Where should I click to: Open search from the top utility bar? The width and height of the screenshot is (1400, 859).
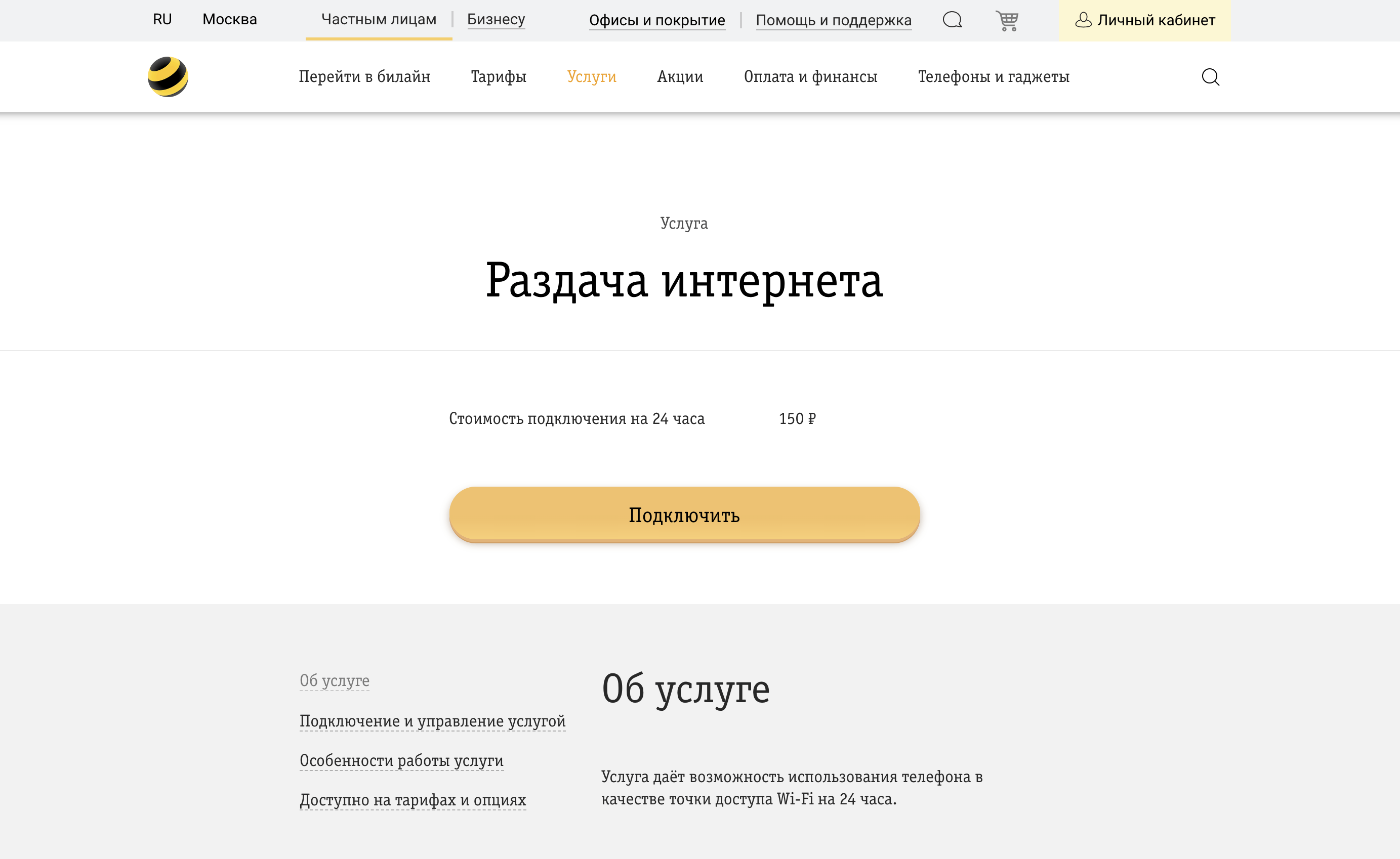coord(953,20)
